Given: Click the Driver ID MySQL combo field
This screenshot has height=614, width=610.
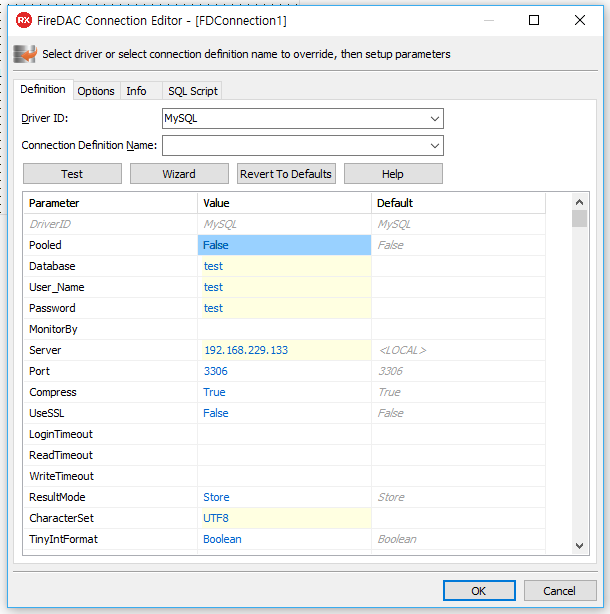Looking at the screenshot, I should [x=302, y=118].
